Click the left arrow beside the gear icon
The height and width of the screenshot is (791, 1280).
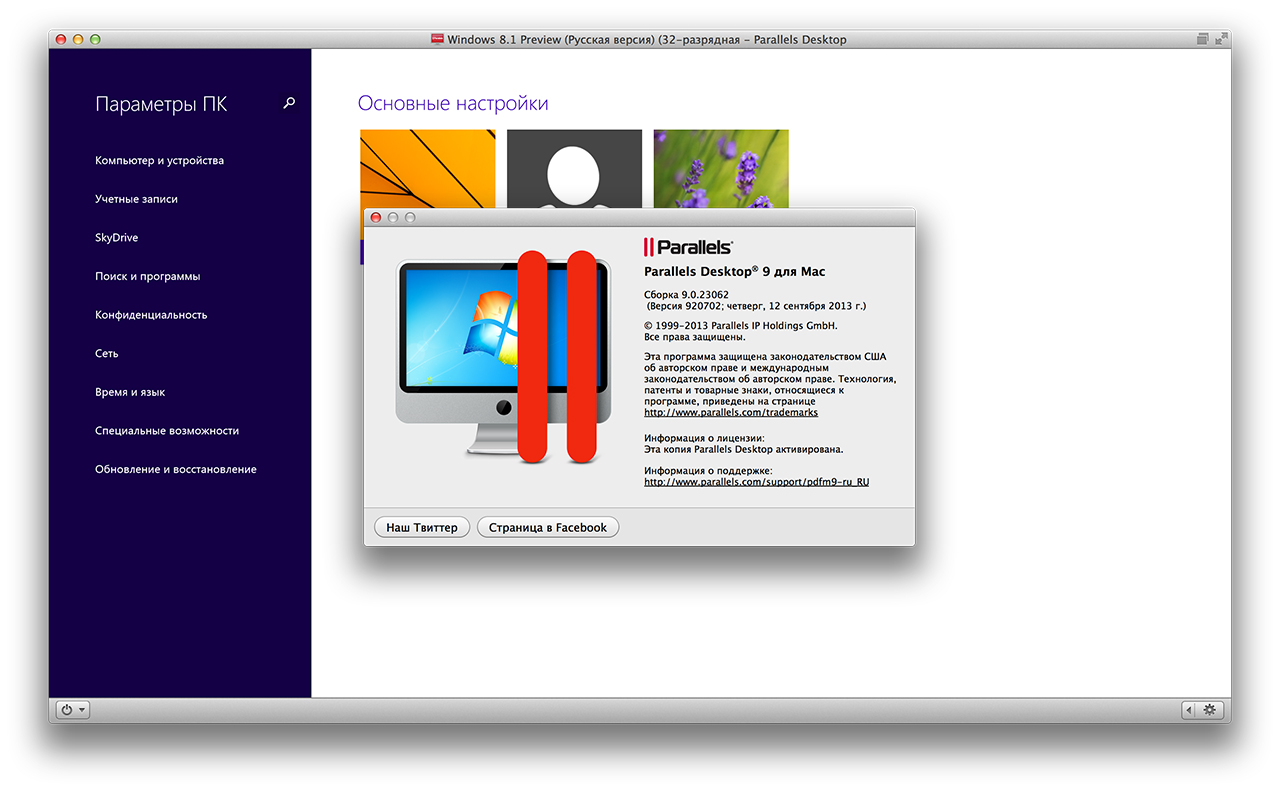click(x=1190, y=709)
